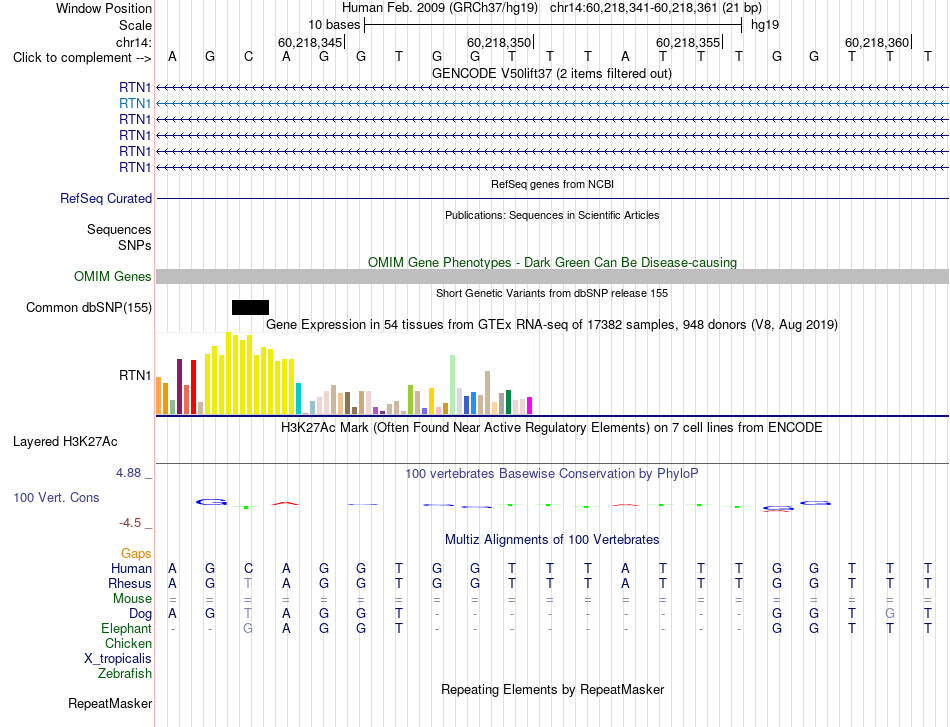Click the 60,218,355 position marker

[x=688, y=42]
